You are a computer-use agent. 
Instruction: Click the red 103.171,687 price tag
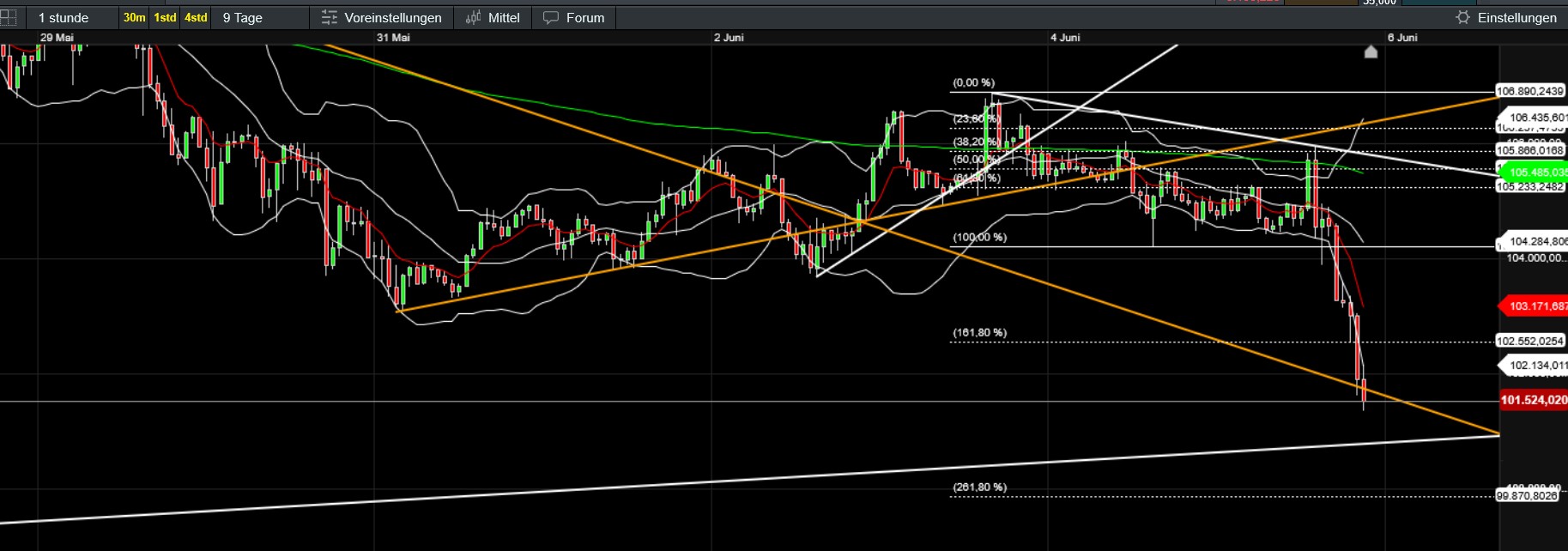click(x=1534, y=306)
